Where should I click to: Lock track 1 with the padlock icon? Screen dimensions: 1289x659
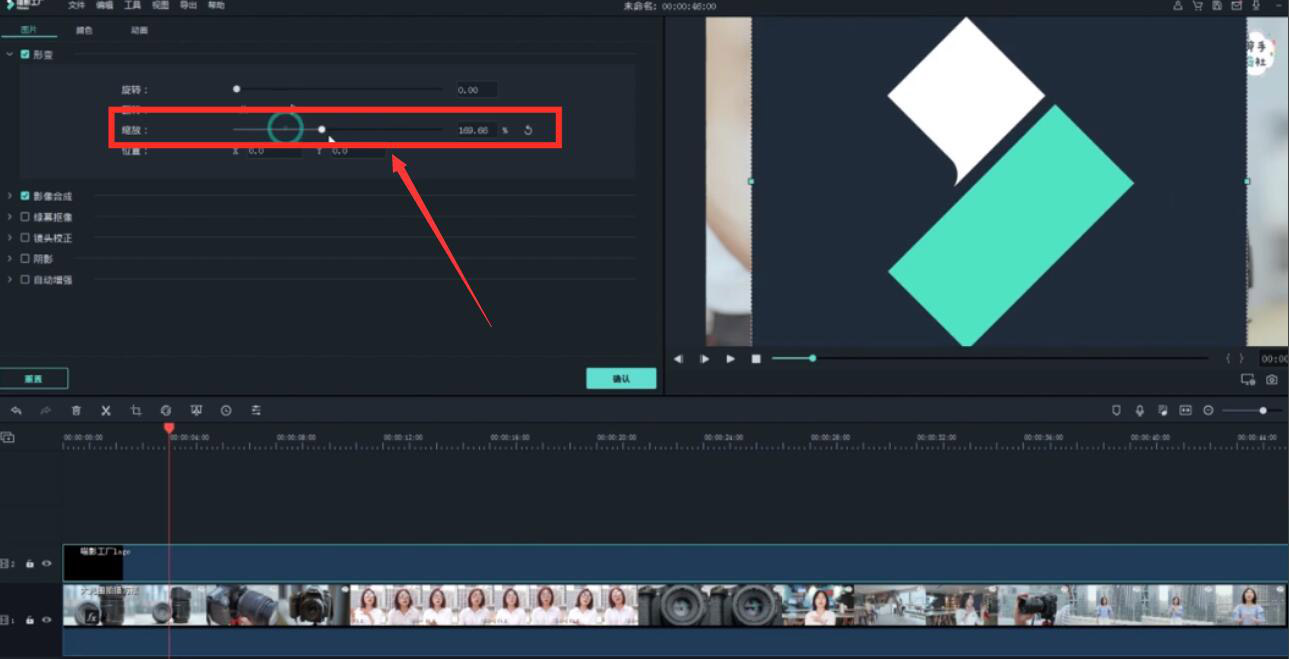pos(30,620)
